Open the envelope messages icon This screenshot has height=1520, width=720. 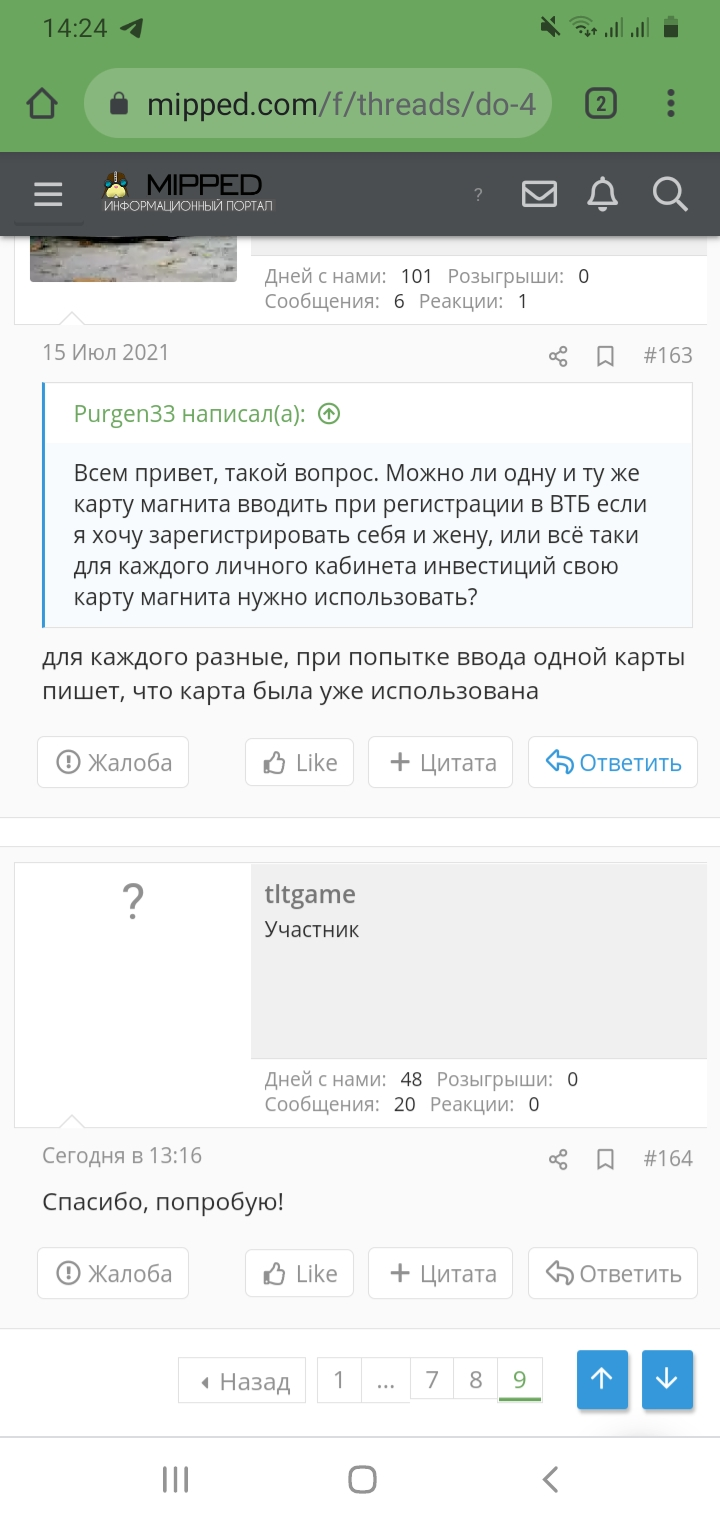pyautogui.click(x=539, y=194)
